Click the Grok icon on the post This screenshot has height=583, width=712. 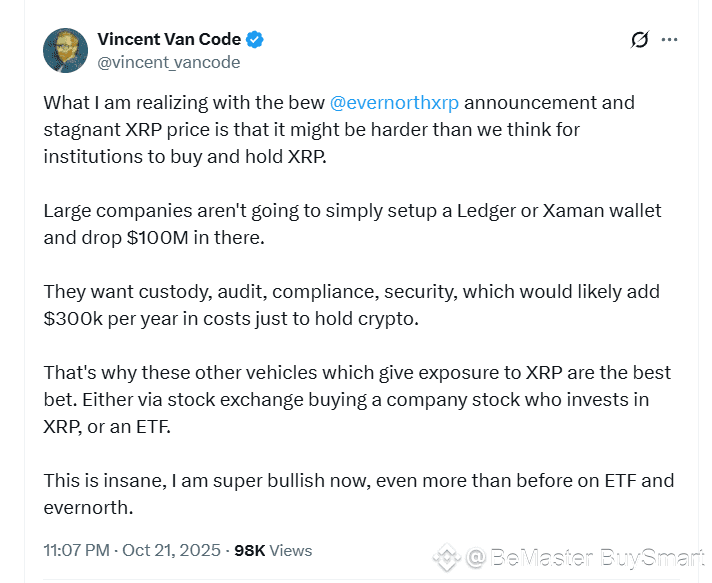[640, 40]
